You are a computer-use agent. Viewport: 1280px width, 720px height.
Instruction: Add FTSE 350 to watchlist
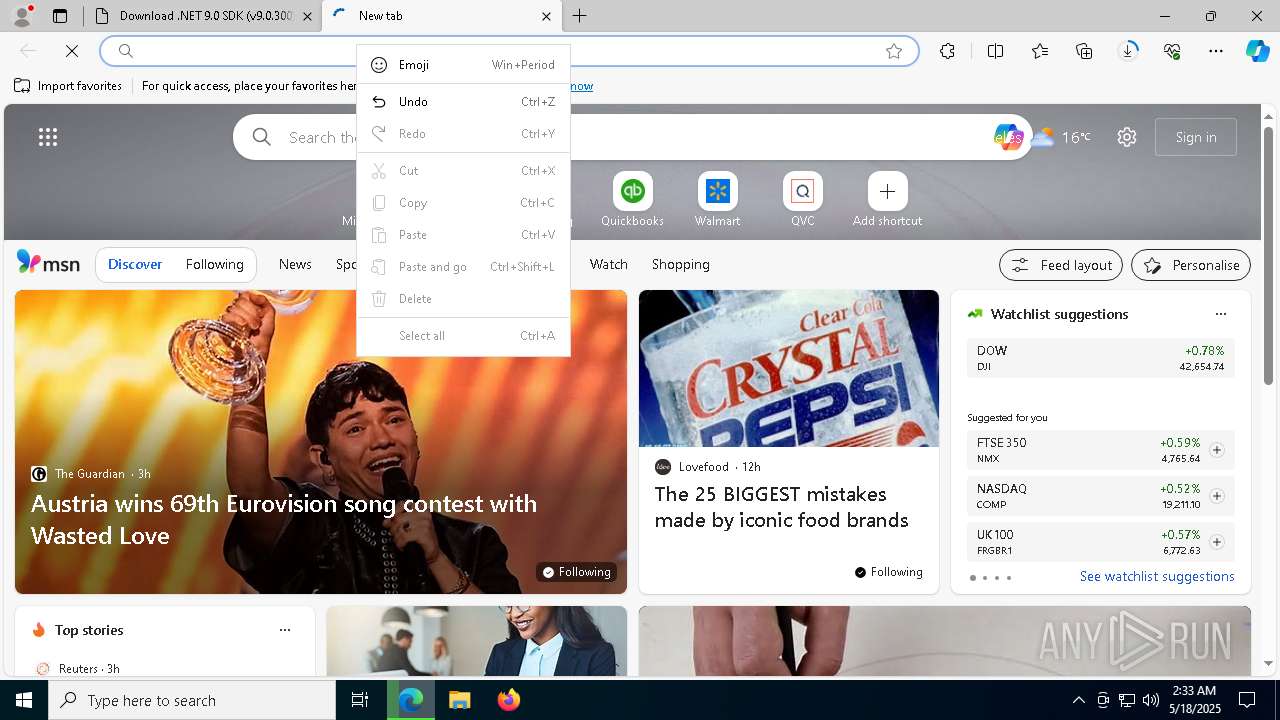(1217, 450)
